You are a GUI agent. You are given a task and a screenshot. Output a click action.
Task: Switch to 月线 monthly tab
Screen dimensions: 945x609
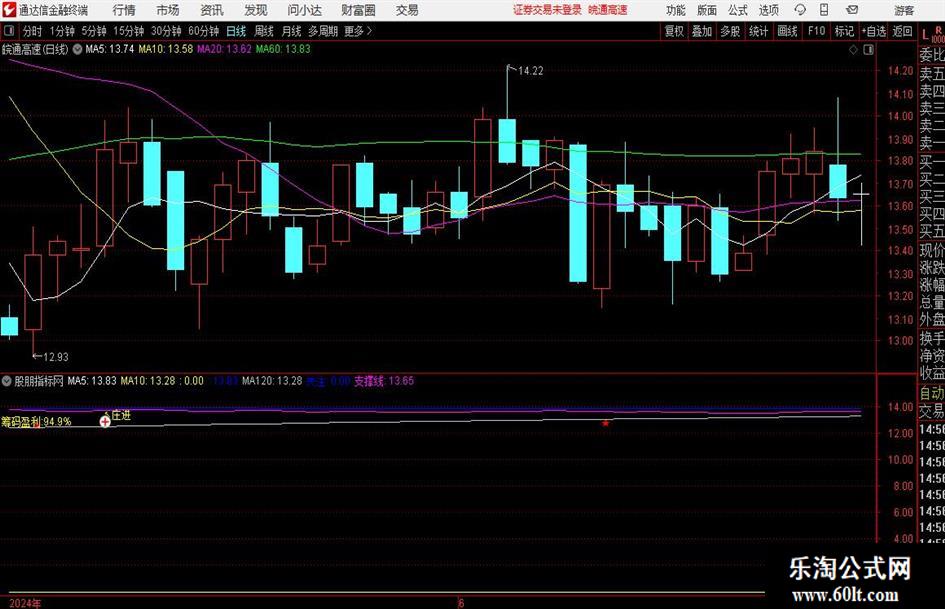click(x=292, y=31)
